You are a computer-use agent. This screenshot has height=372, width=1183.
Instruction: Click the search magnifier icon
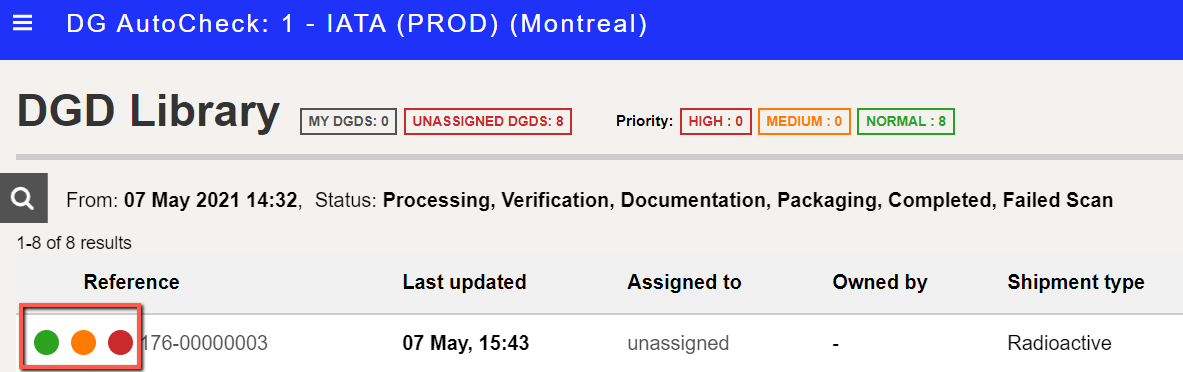(x=23, y=198)
